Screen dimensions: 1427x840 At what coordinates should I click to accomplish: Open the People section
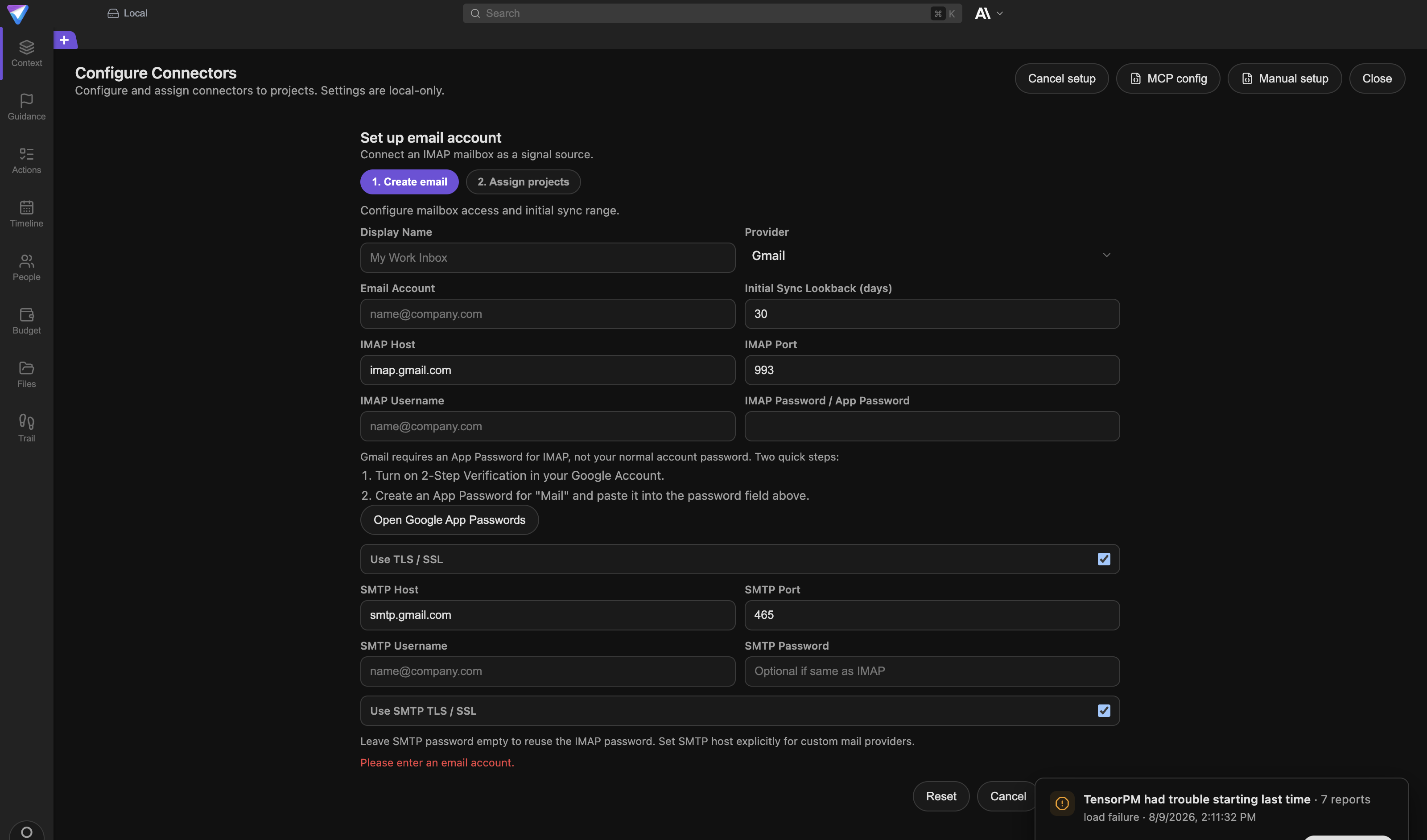27,268
